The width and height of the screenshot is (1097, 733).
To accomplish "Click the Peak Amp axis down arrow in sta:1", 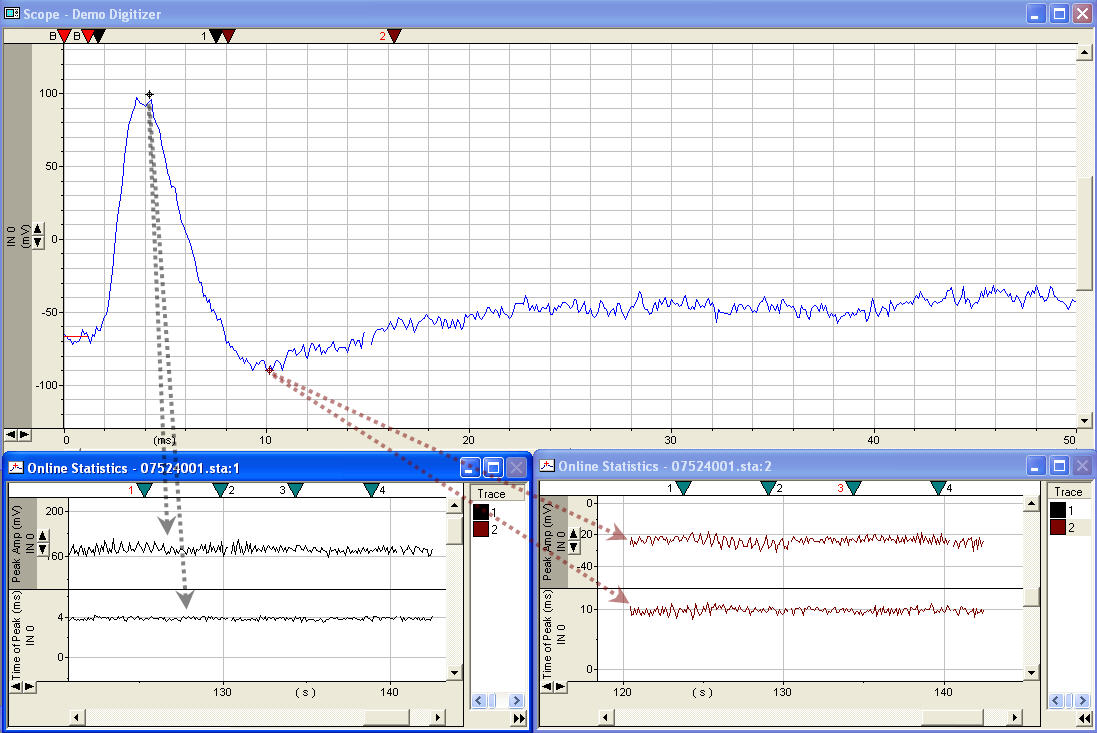I will coord(43,546).
